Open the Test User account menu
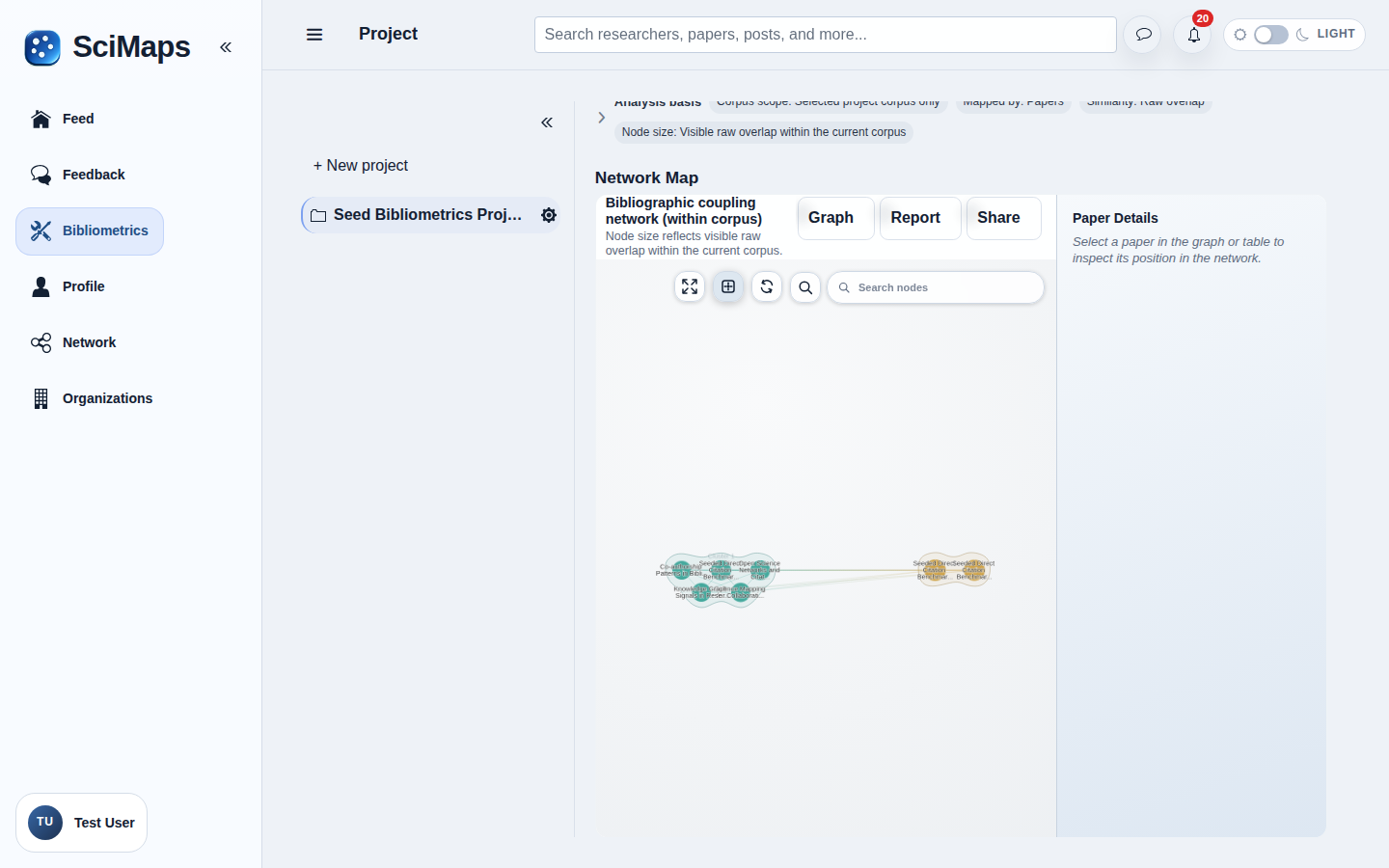 click(x=81, y=823)
